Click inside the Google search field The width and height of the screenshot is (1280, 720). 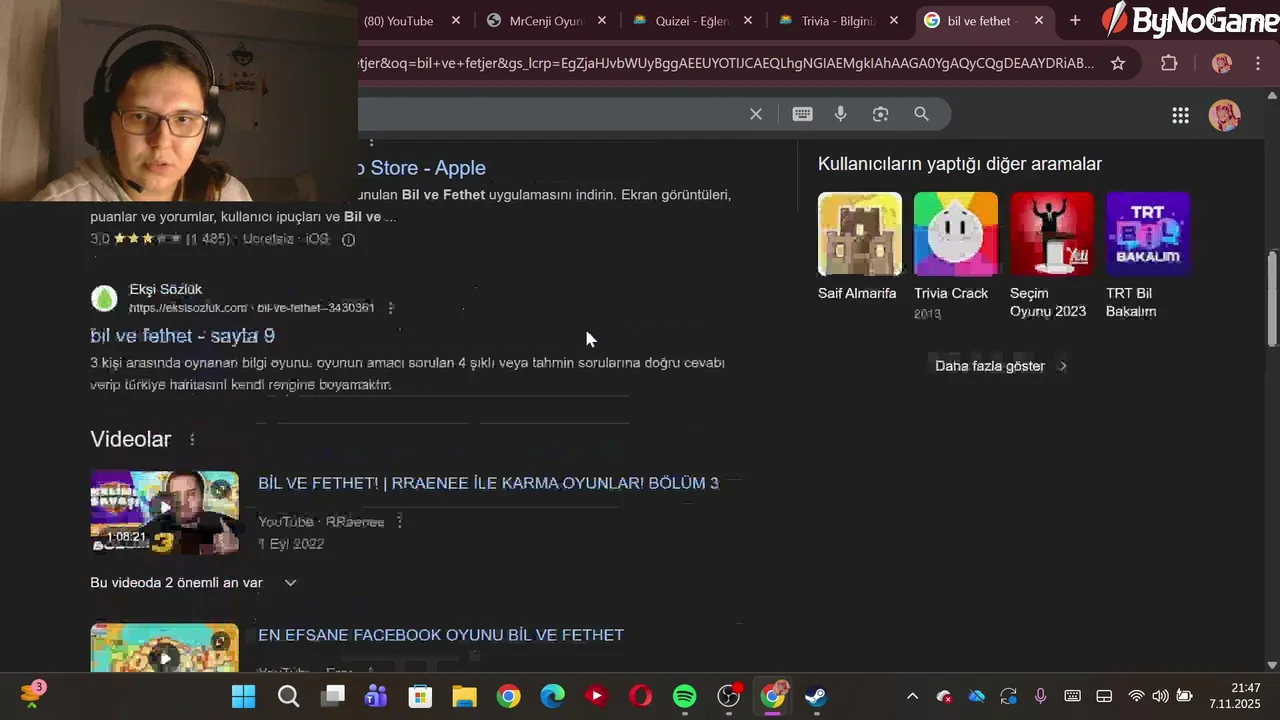tap(550, 114)
